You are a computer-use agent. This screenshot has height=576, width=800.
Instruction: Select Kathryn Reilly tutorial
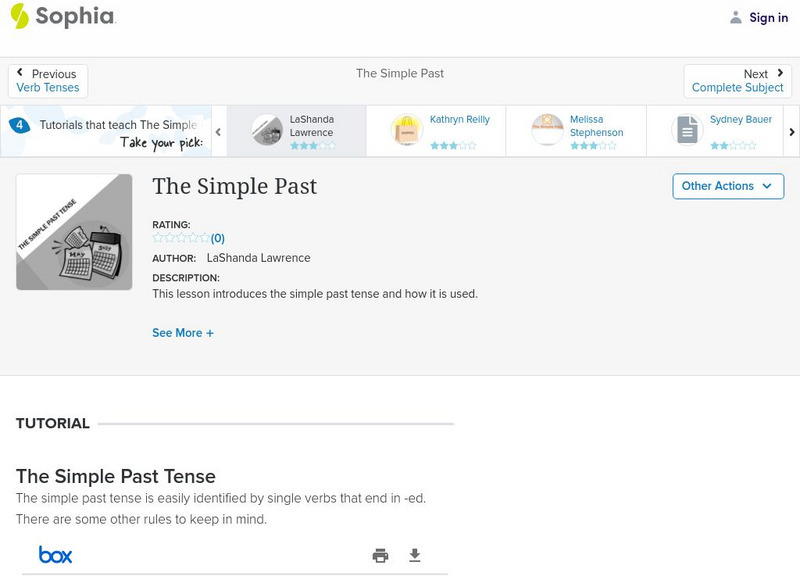(x=436, y=131)
